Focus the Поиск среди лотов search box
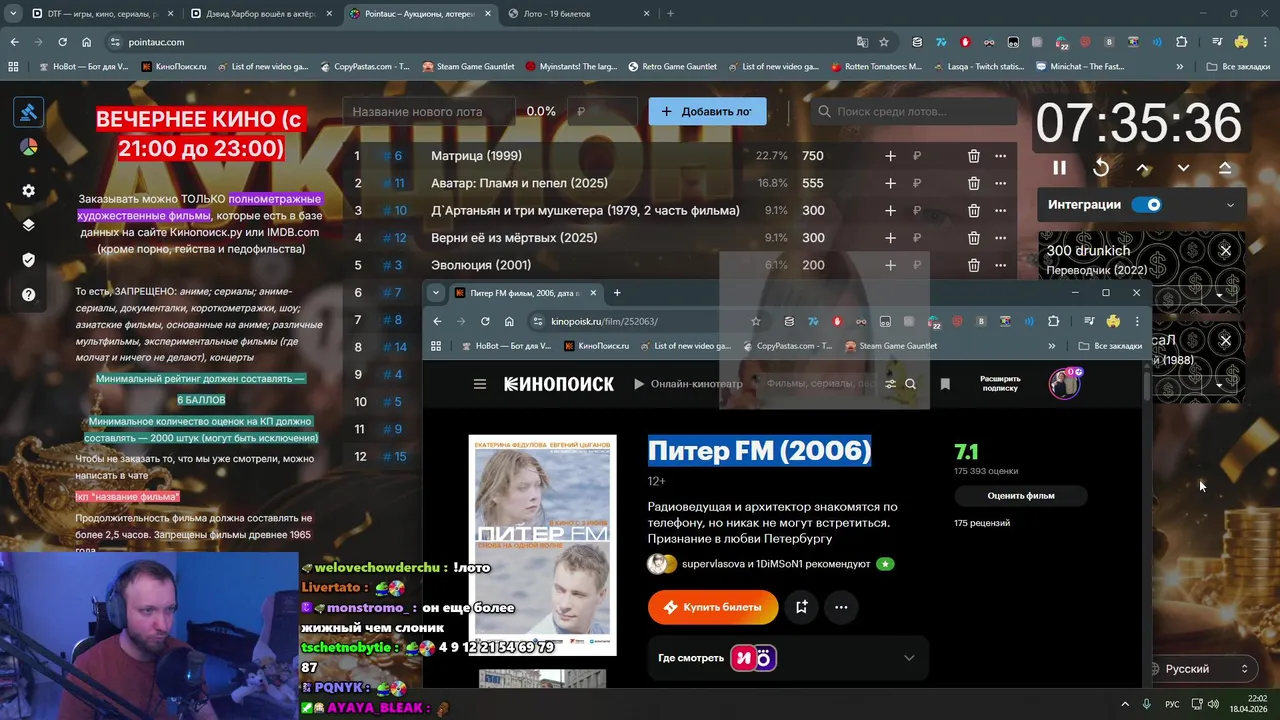 [x=914, y=111]
